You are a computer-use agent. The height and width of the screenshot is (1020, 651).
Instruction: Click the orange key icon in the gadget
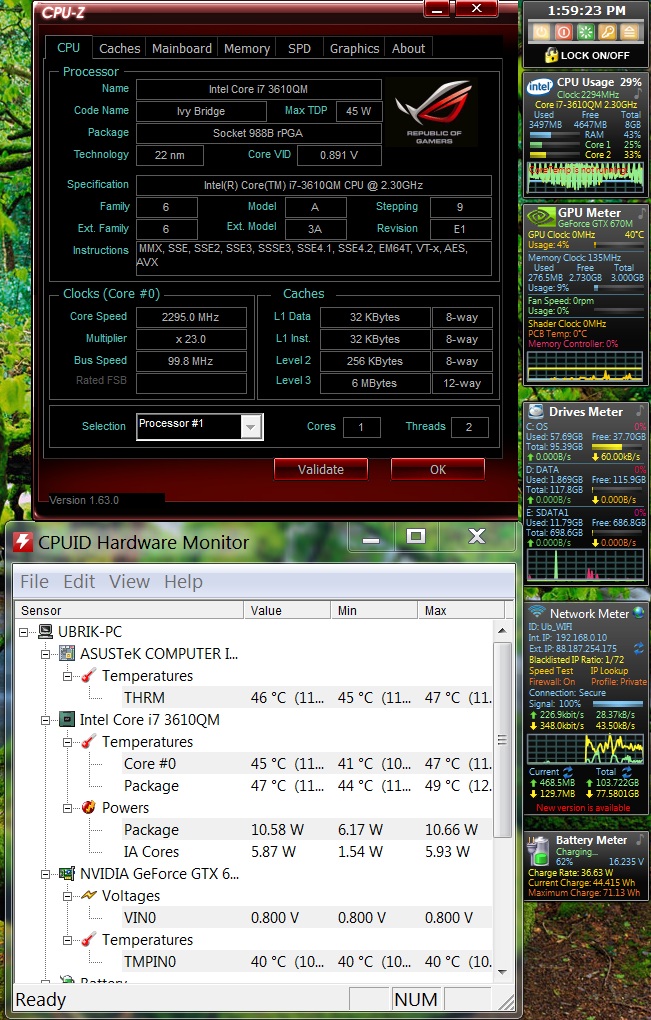(x=607, y=31)
